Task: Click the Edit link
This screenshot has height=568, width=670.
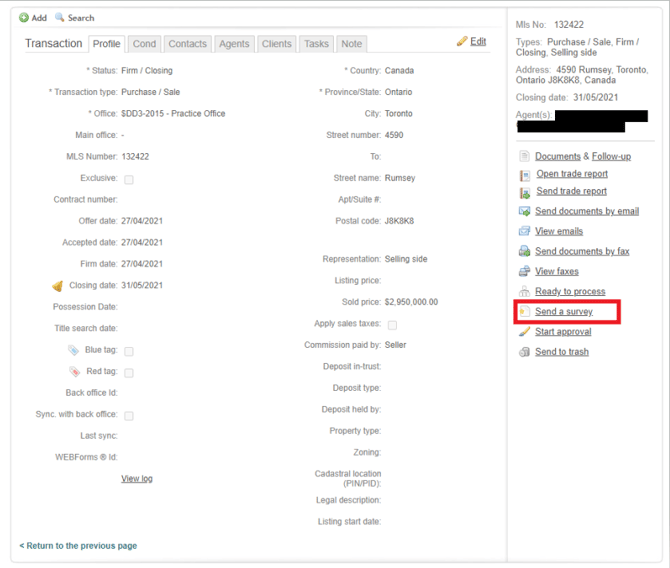Action: click(x=478, y=41)
